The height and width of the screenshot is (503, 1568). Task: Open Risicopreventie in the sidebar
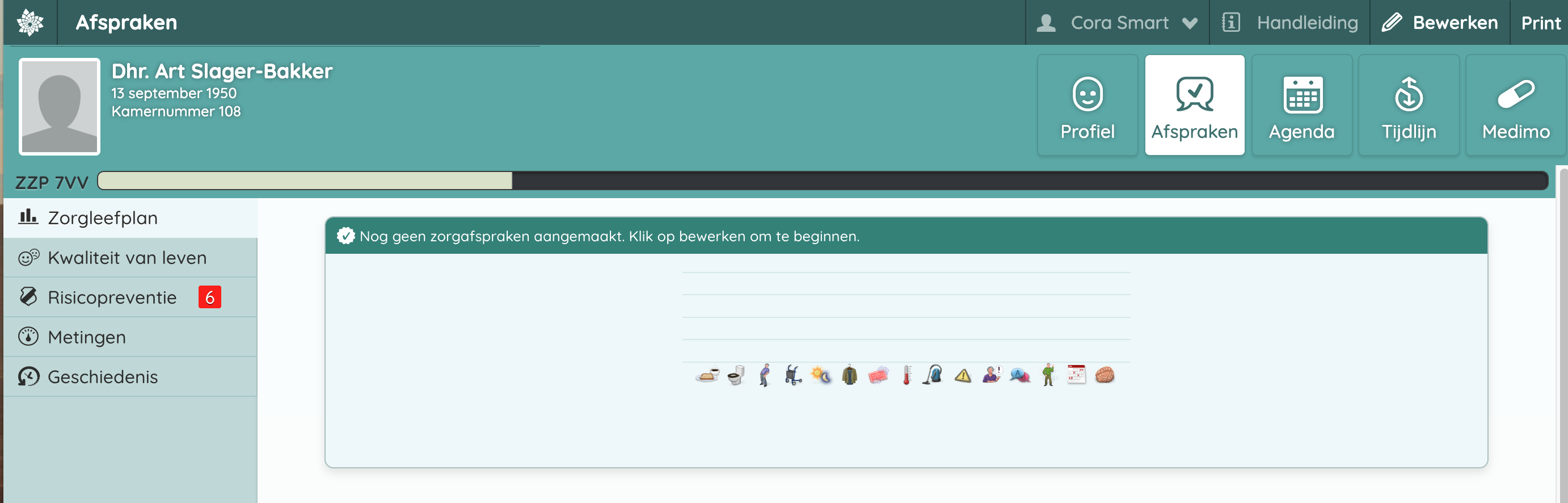pyautogui.click(x=113, y=297)
